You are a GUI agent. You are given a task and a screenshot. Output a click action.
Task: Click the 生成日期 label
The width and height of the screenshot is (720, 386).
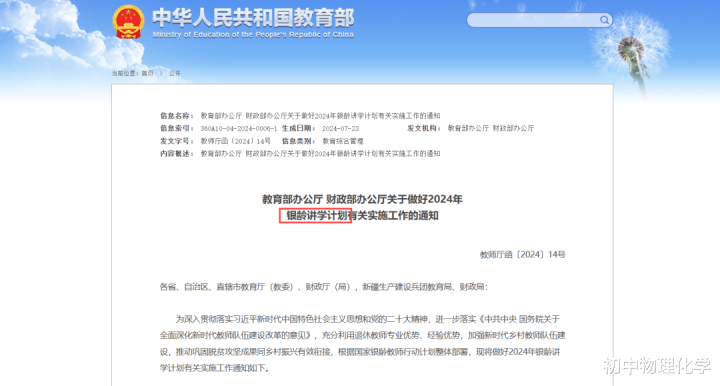tap(298, 129)
